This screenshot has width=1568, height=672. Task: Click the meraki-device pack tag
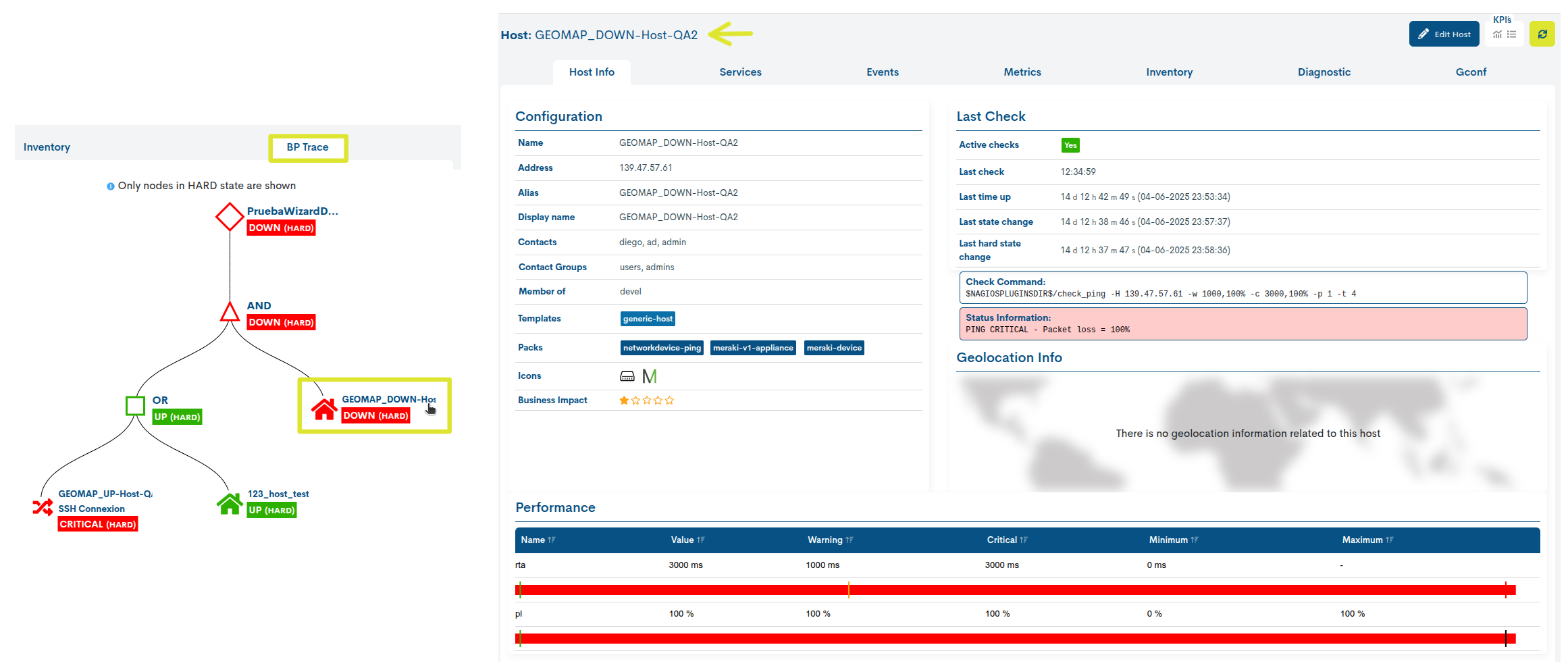[834, 348]
